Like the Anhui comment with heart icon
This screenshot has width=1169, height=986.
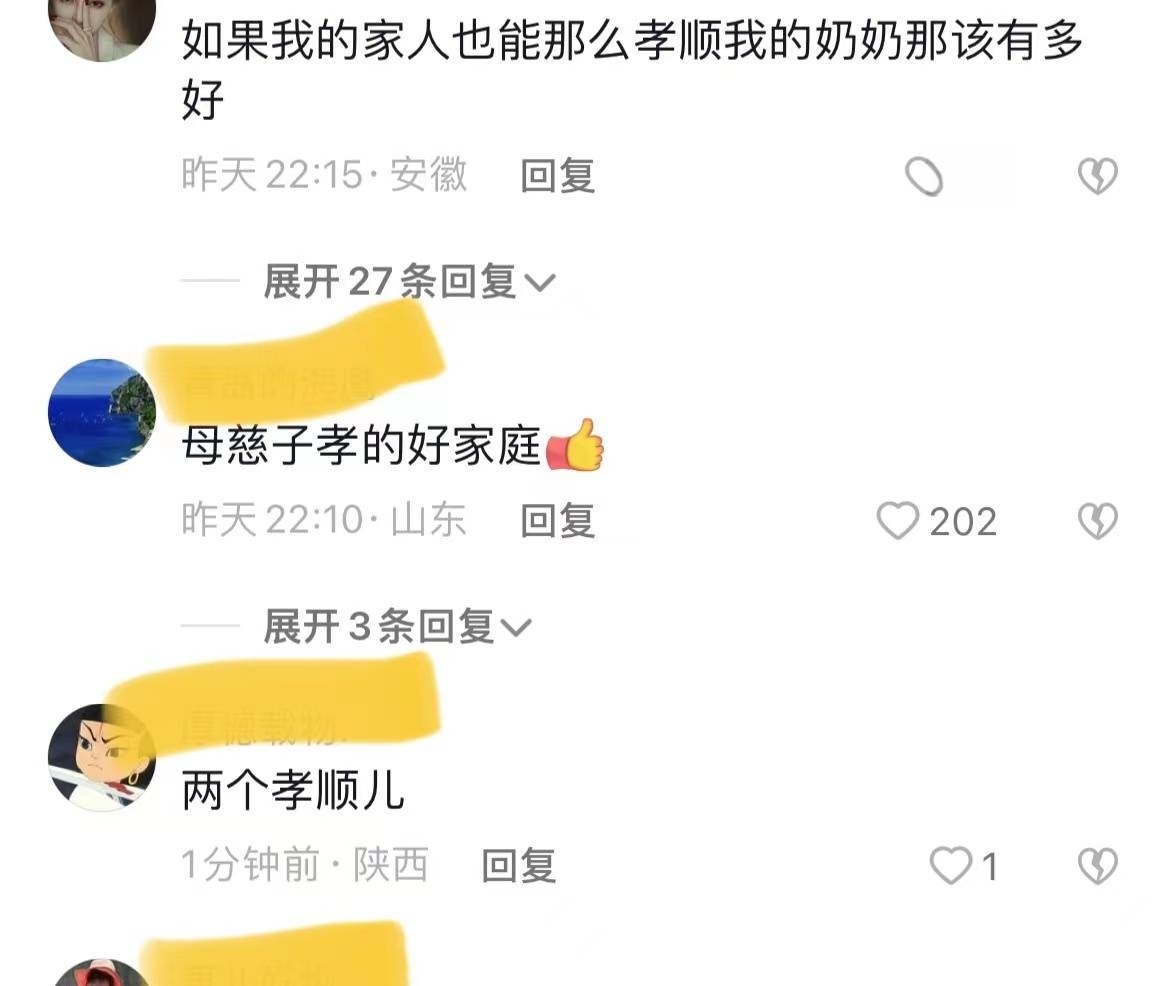(924, 177)
